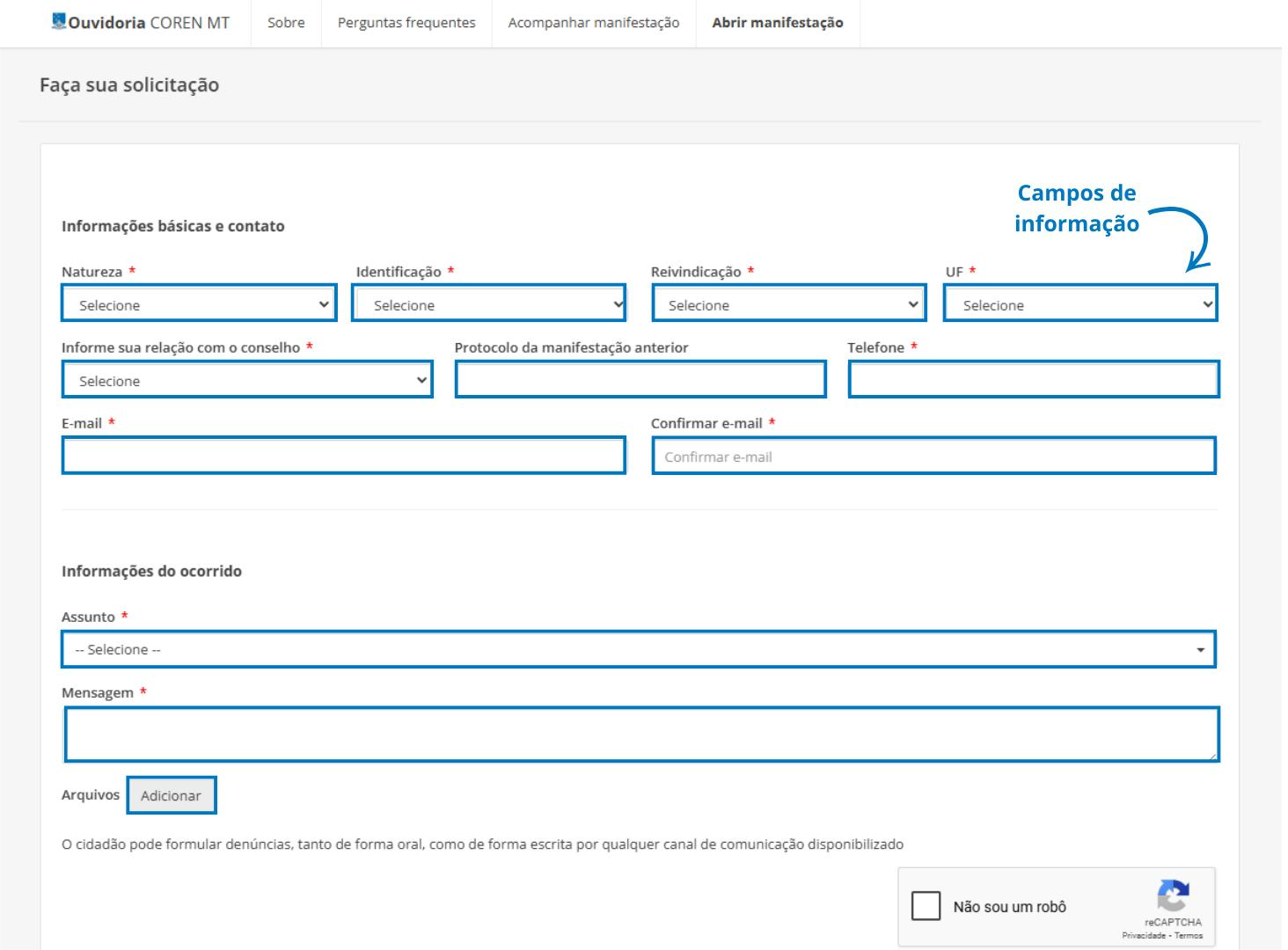The image size is (1288, 950).
Task: Go to Perguntas frequentes
Action: pyautogui.click(x=406, y=23)
